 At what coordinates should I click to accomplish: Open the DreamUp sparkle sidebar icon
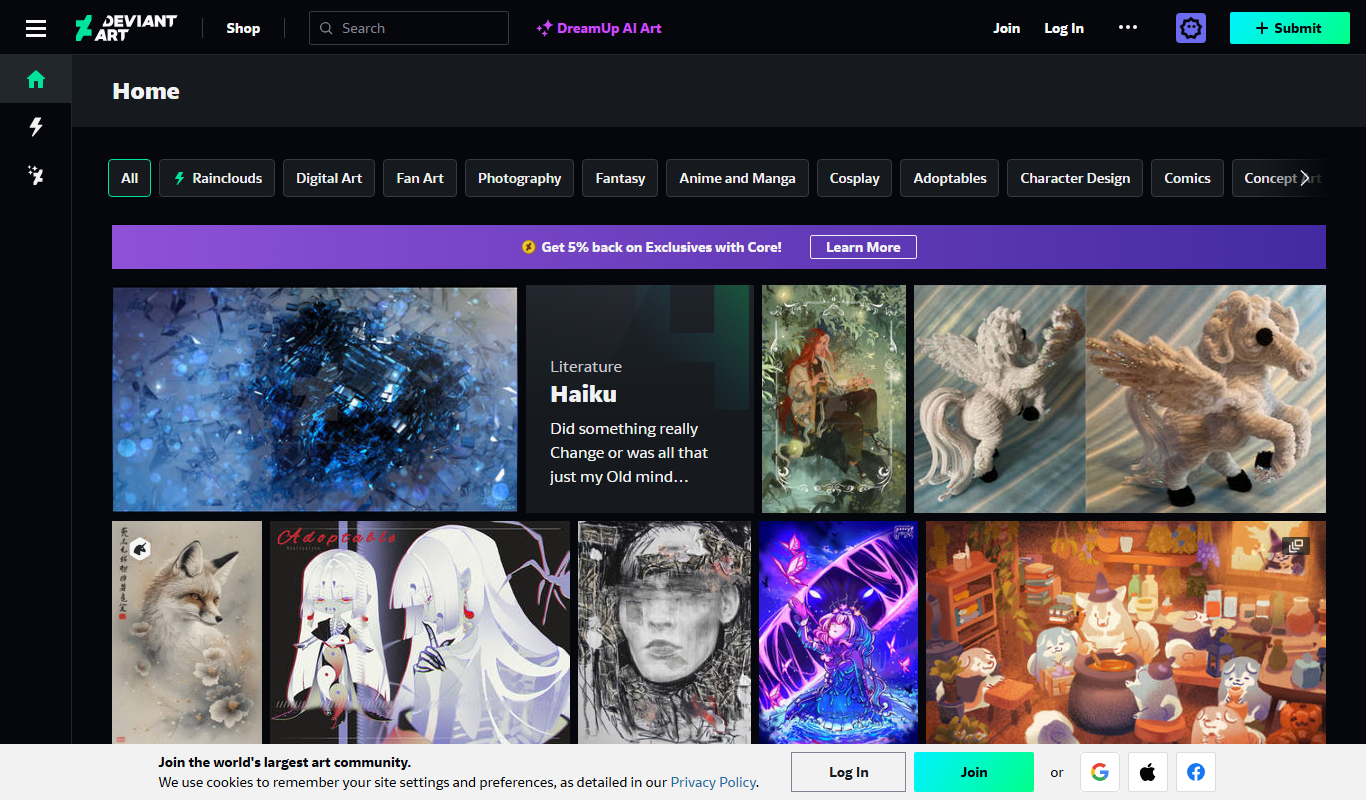(x=36, y=176)
